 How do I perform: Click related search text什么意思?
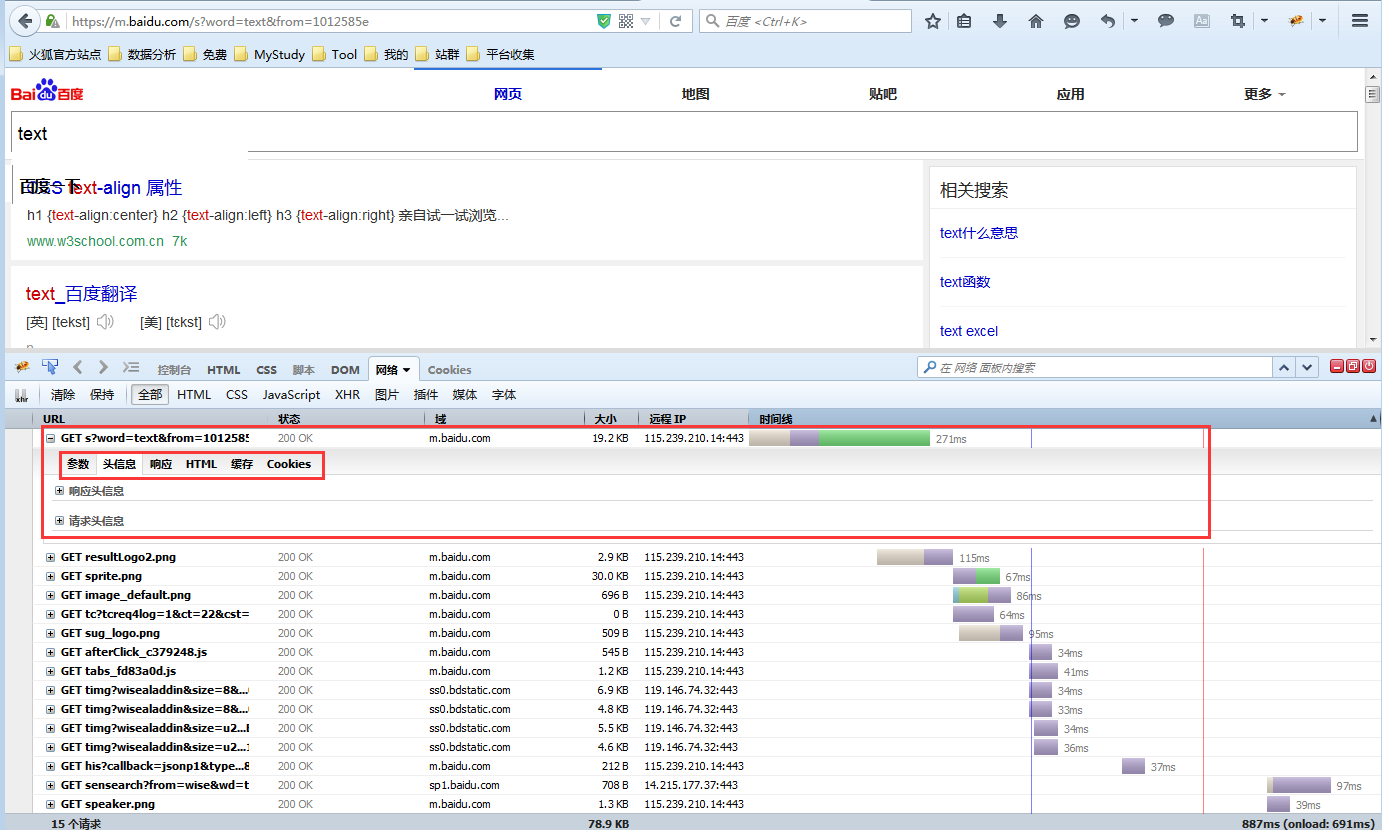pyautogui.click(x=979, y=233)
